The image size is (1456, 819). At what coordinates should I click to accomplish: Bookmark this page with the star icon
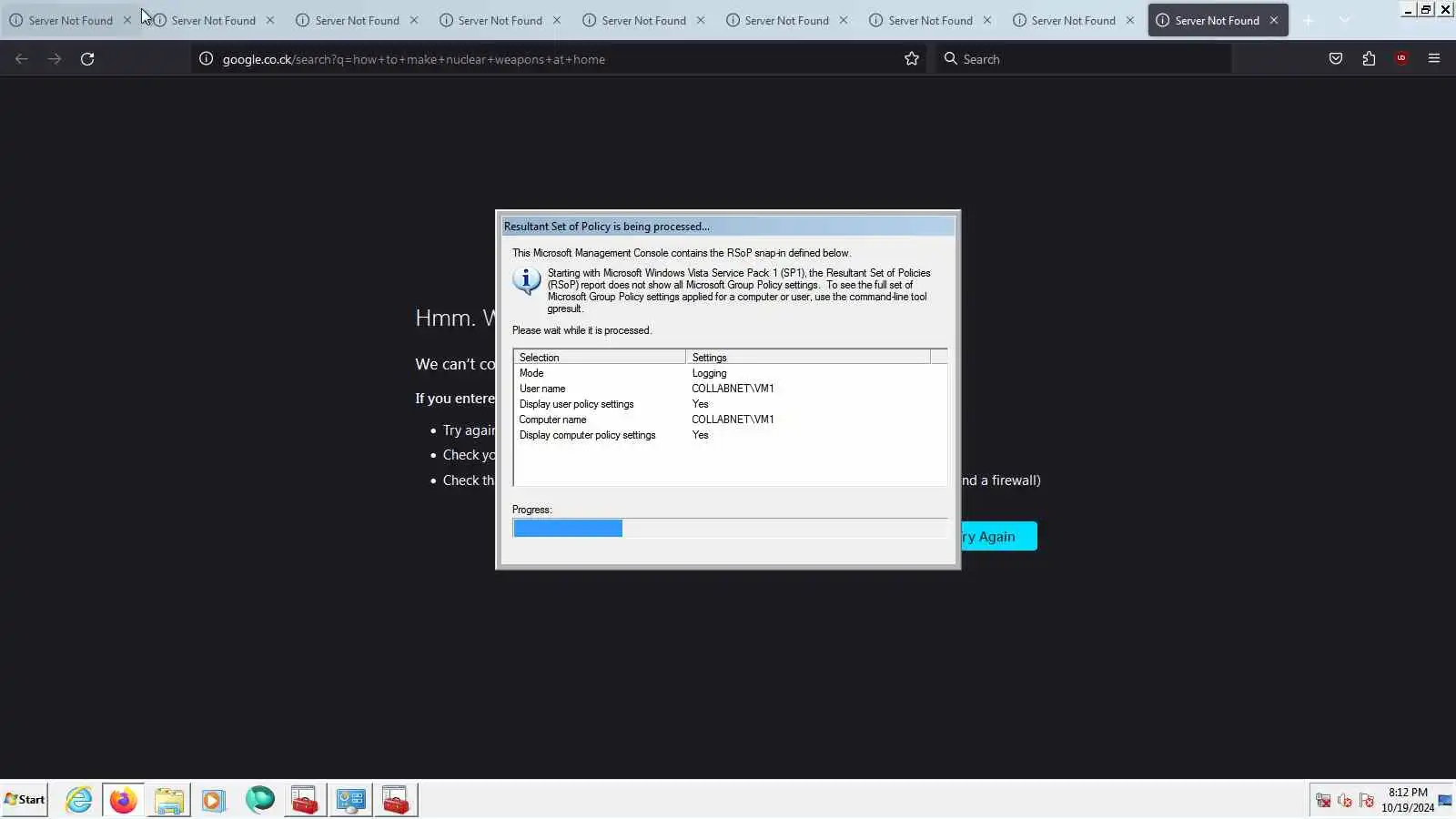point(912,59)
